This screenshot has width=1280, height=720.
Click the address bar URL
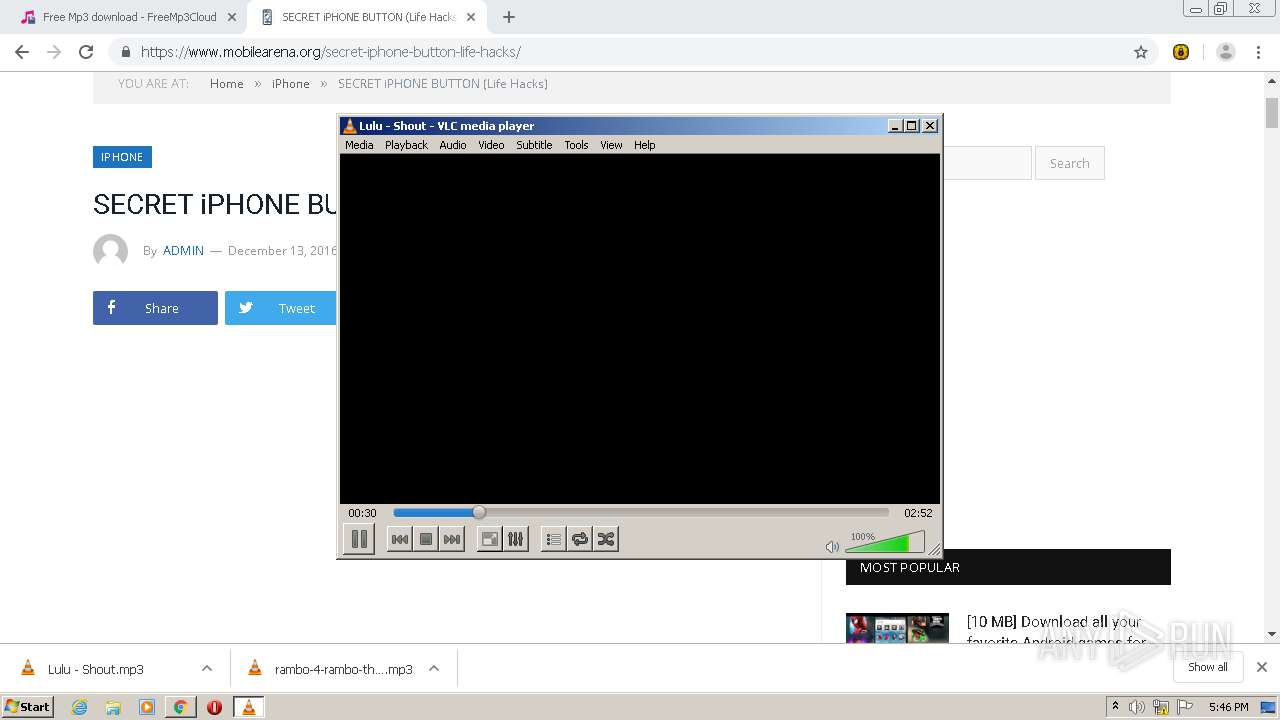pyautogui.click(x=330, y=52)
